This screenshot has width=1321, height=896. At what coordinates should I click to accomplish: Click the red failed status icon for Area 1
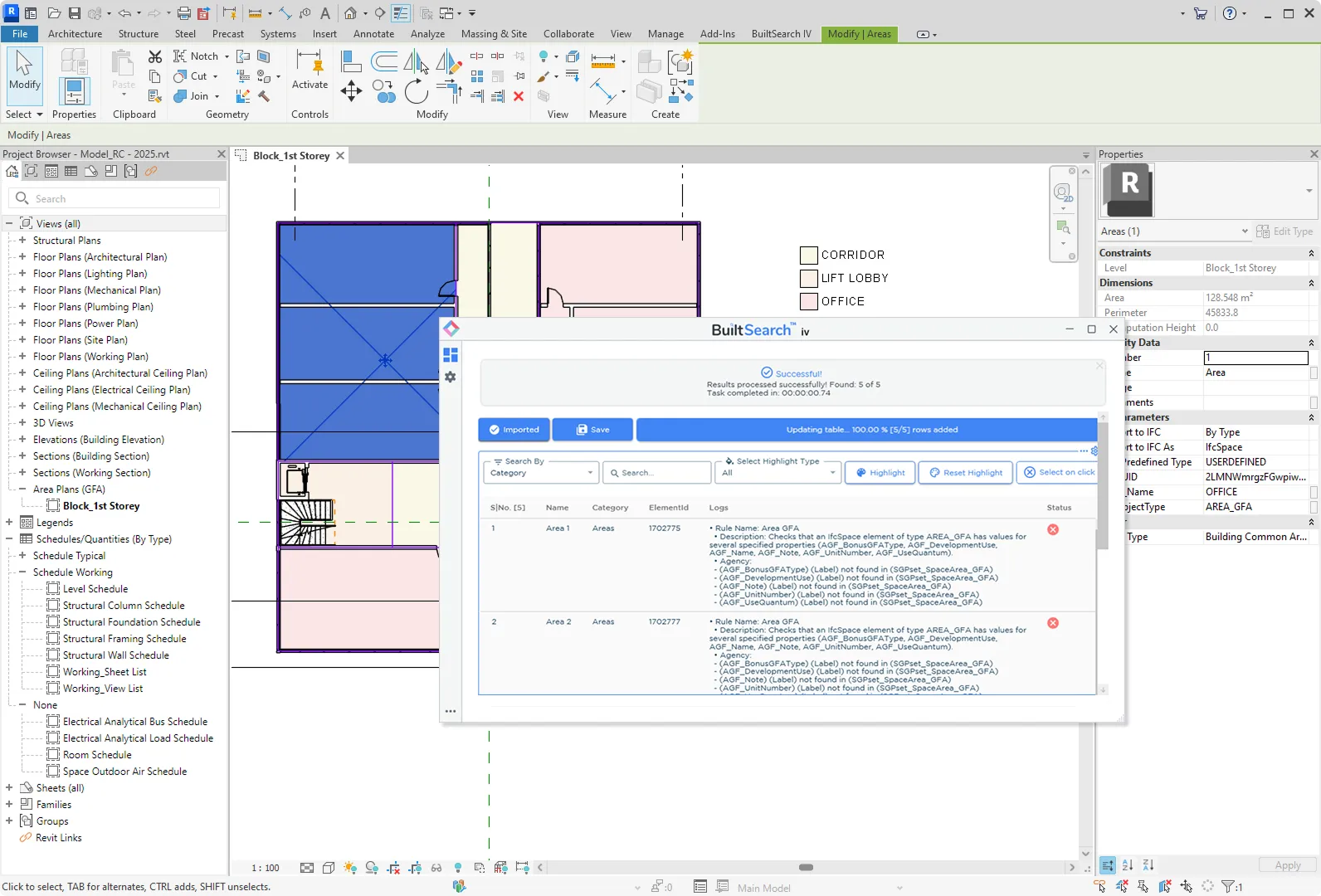[x=1053, y=529]
